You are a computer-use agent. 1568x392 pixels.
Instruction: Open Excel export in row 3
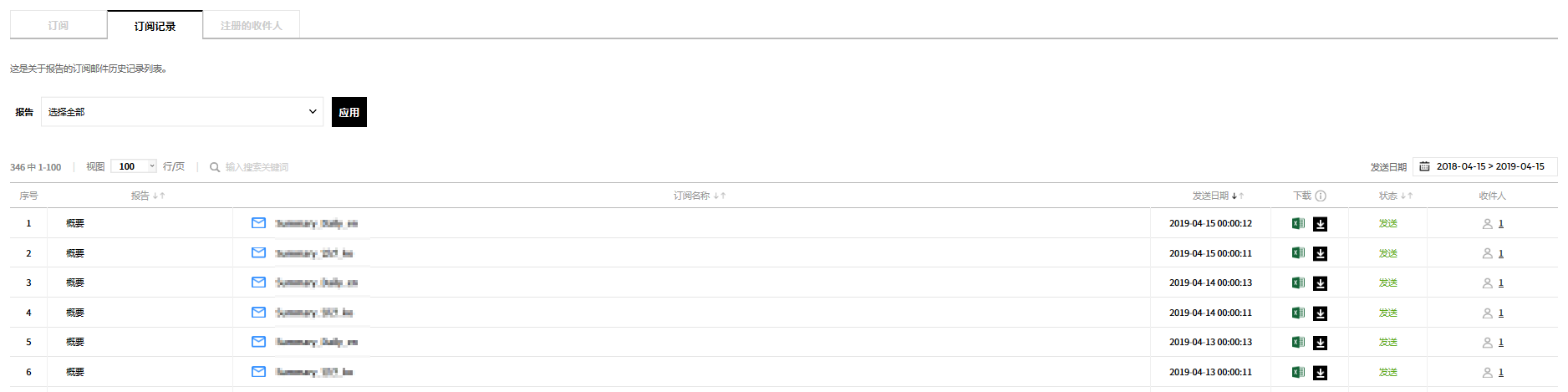point(1298,283)
